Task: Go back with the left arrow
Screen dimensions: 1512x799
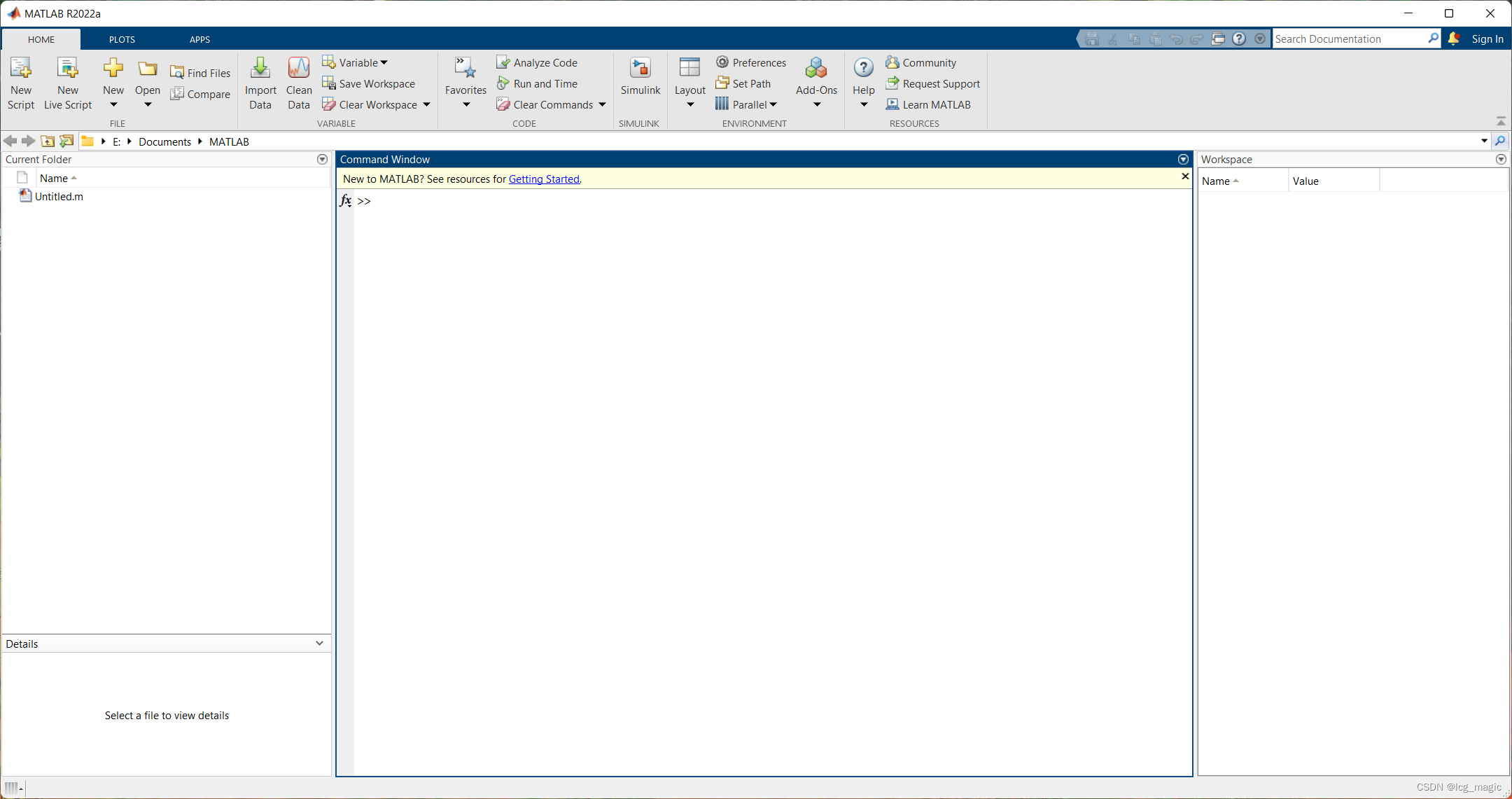Action: (x=10, y=141)
